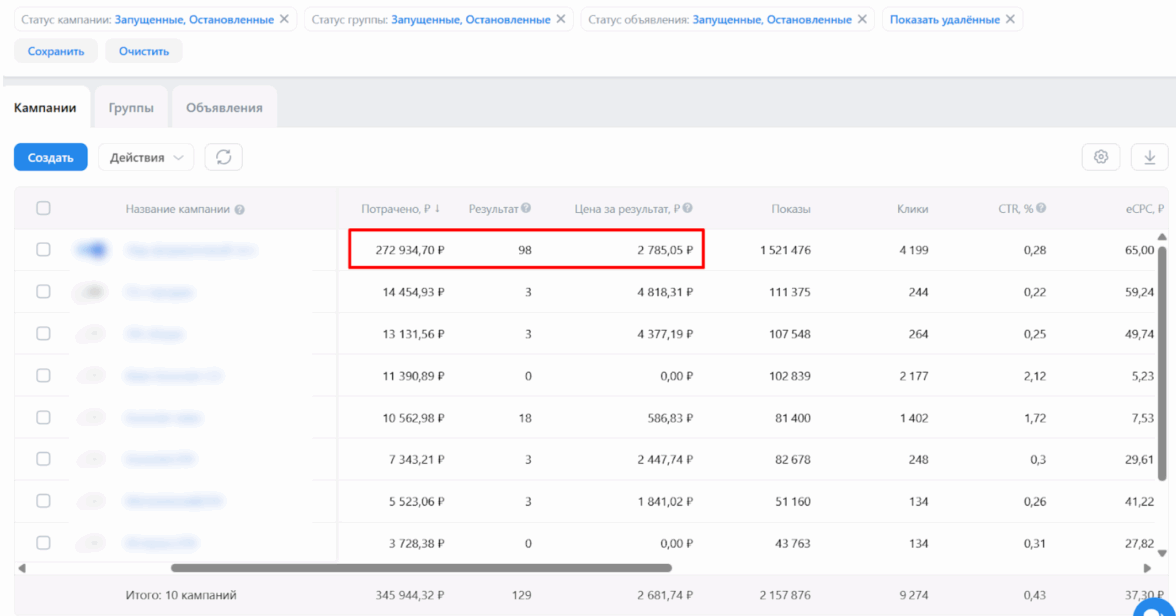Click the Очистить filters button

[144, 51]
